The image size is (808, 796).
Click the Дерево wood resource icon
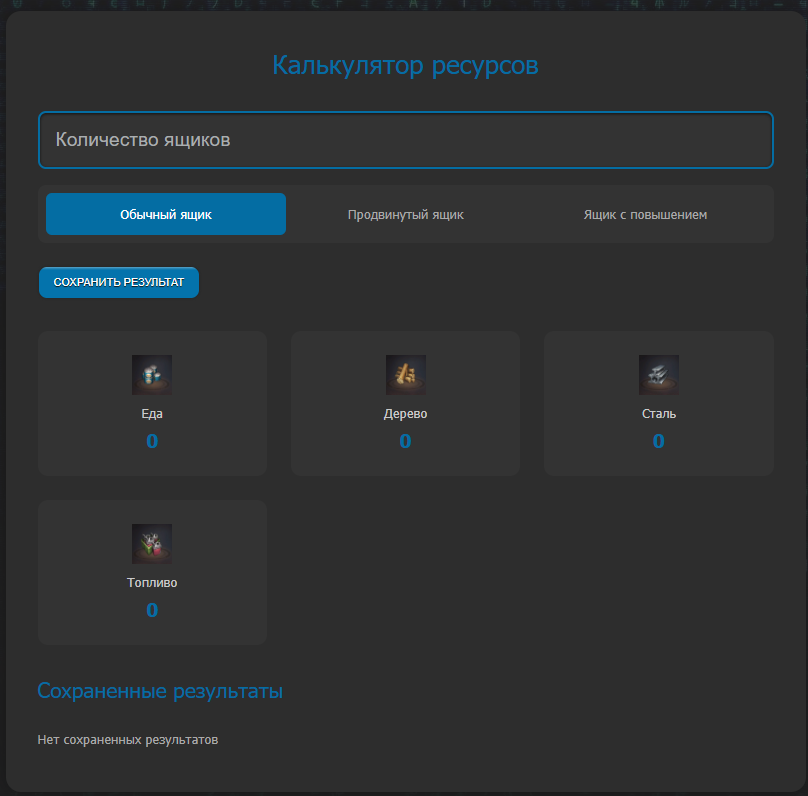click(405, 374)
